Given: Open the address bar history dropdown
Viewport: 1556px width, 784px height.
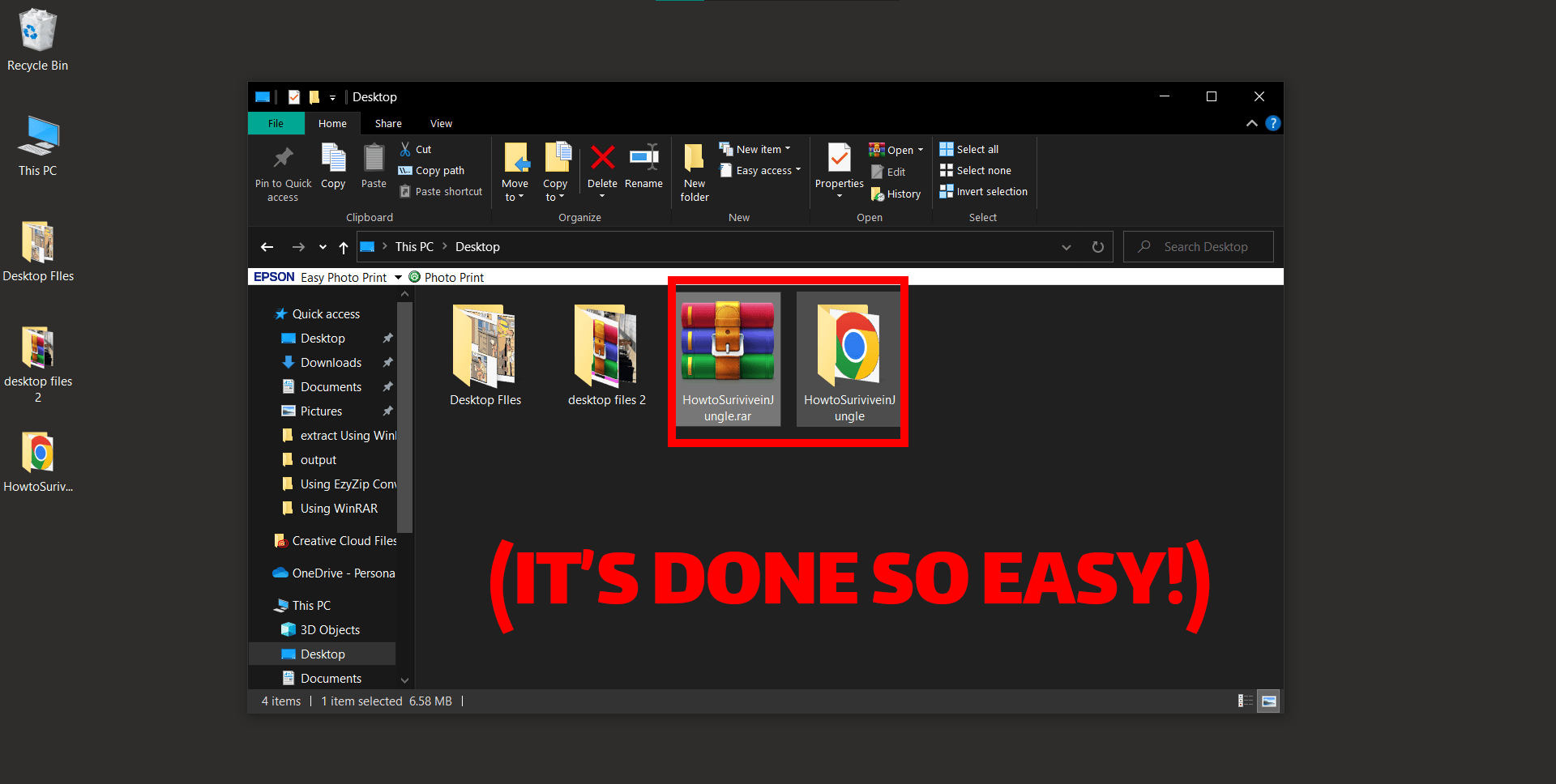Looking at the screenshot, I should (x=1066, y=247).
